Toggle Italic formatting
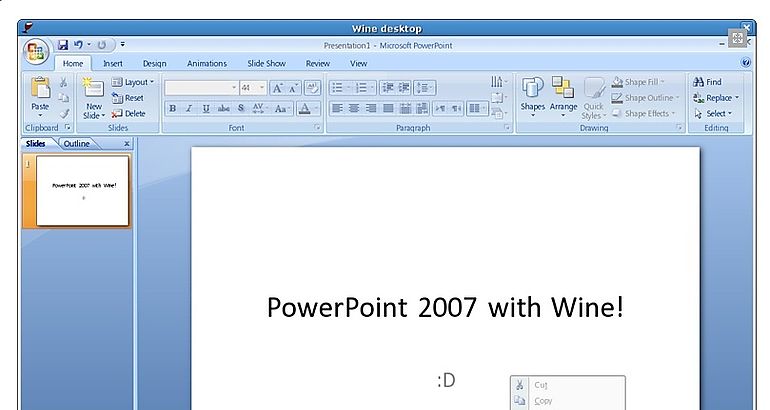The image size is (770, 410). coord(189,109)
